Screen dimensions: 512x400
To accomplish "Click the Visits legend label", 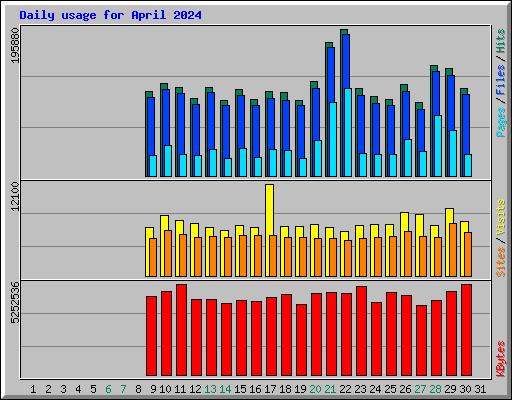I will (501, 218).
